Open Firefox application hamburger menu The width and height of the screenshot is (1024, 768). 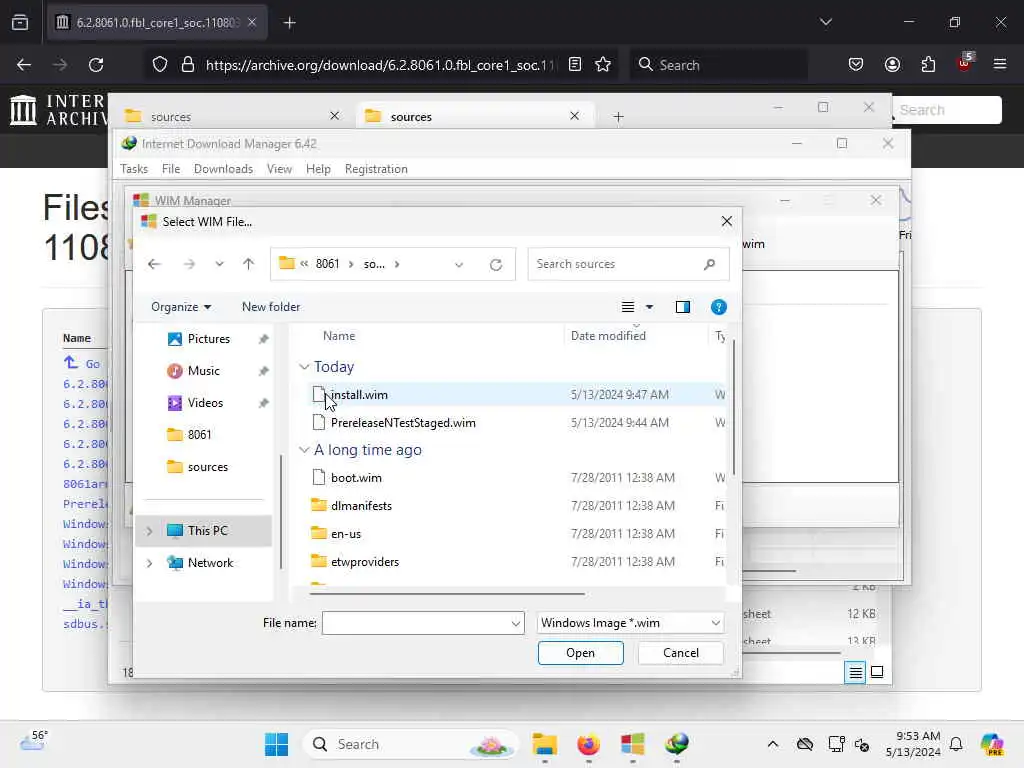[x=1000, y=65]
